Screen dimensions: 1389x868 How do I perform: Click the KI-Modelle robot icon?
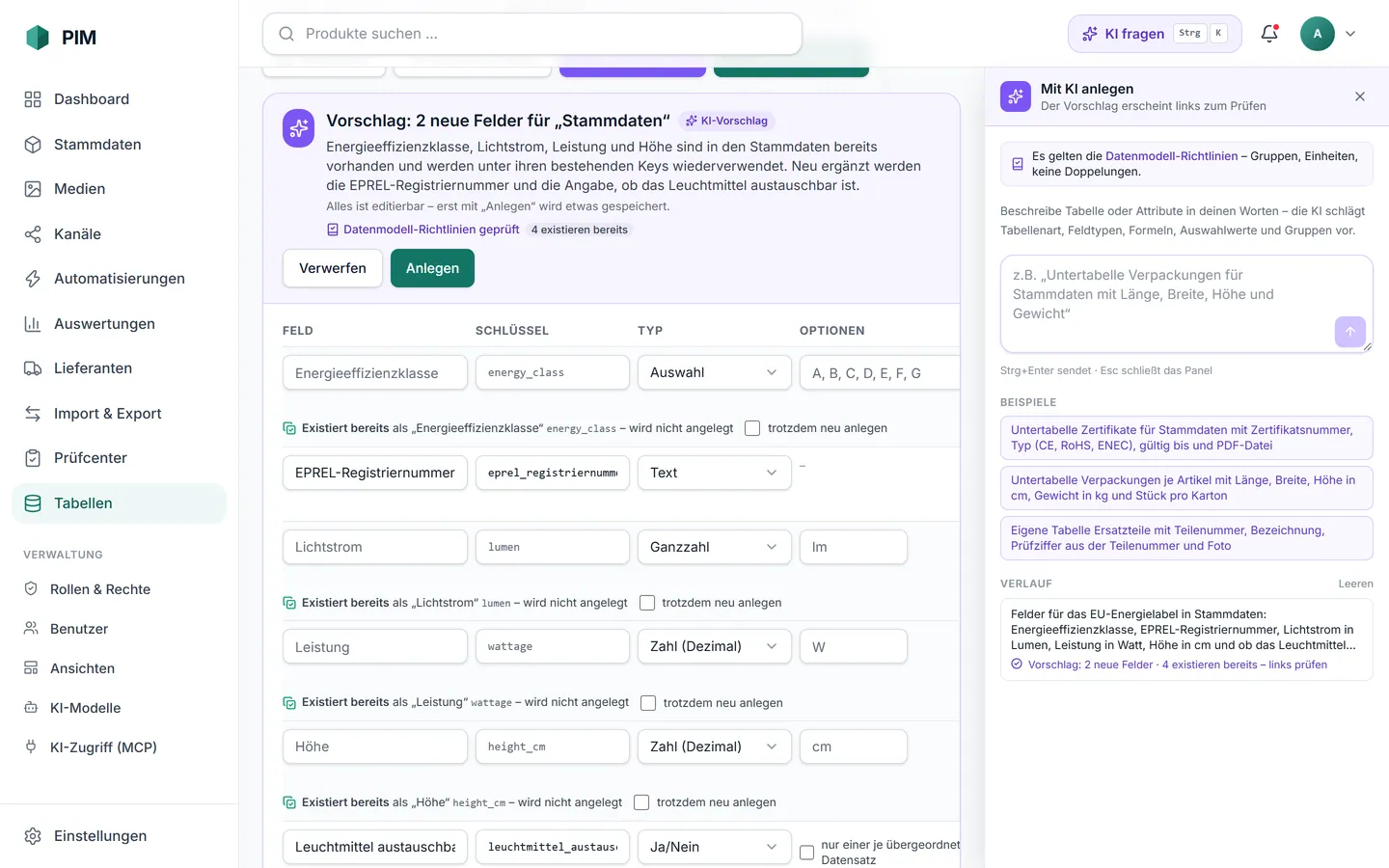coord(31,708)
